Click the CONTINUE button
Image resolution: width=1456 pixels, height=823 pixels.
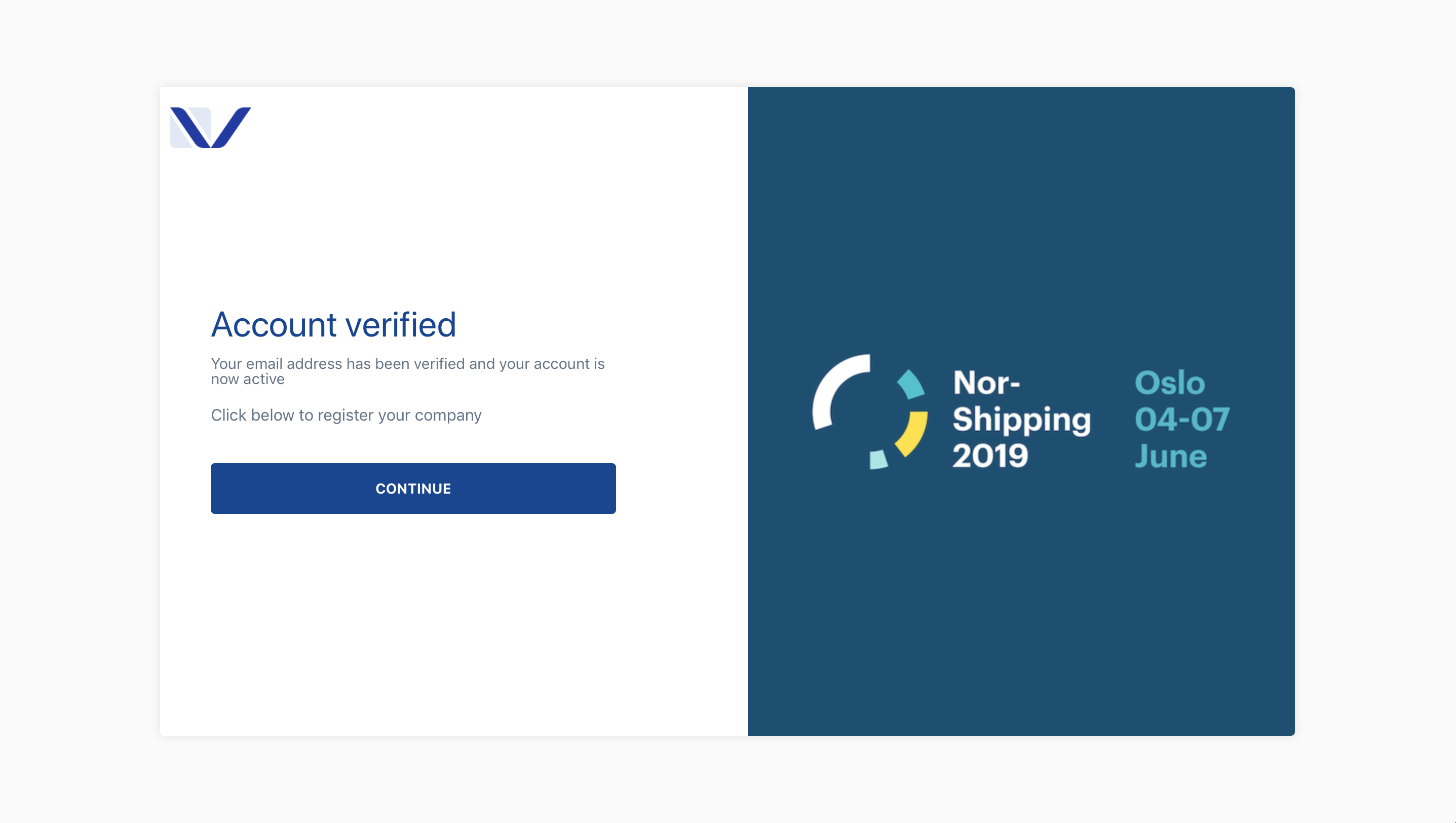click(413, 489)
